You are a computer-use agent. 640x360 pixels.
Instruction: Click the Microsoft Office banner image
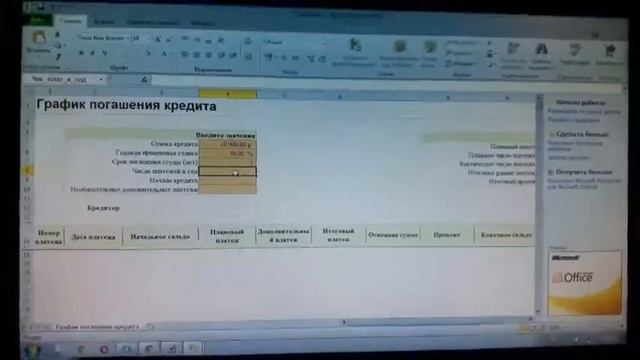[584, 282]
